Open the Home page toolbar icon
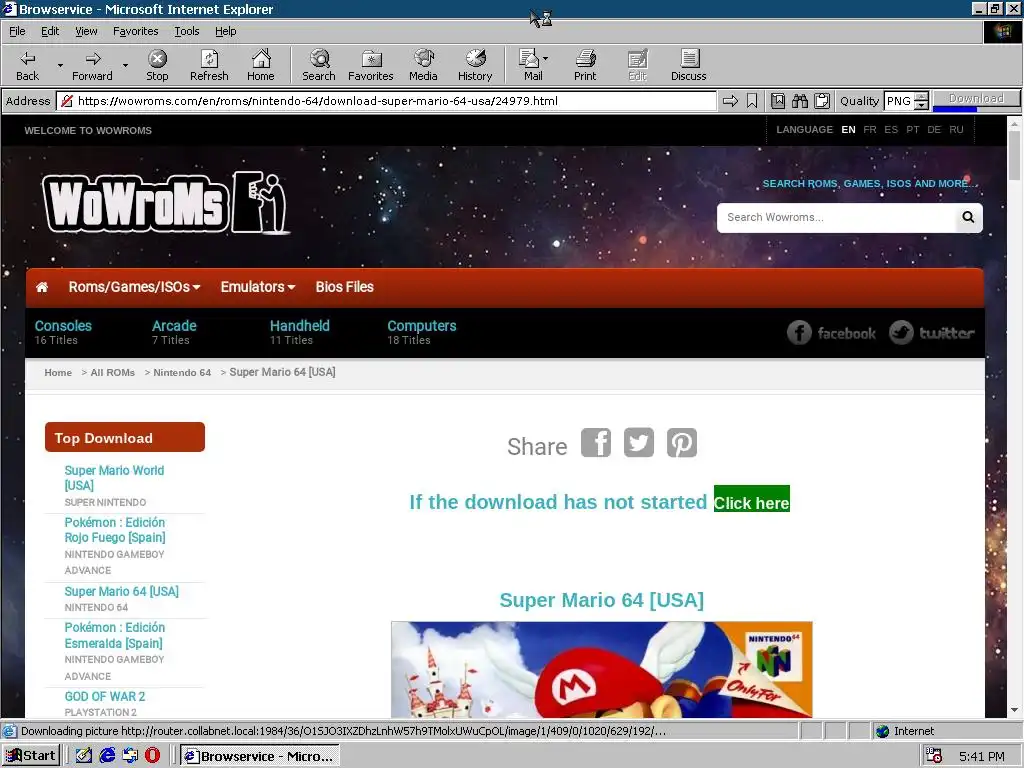This screenshot has height=768, width=1024. (261, 65)
